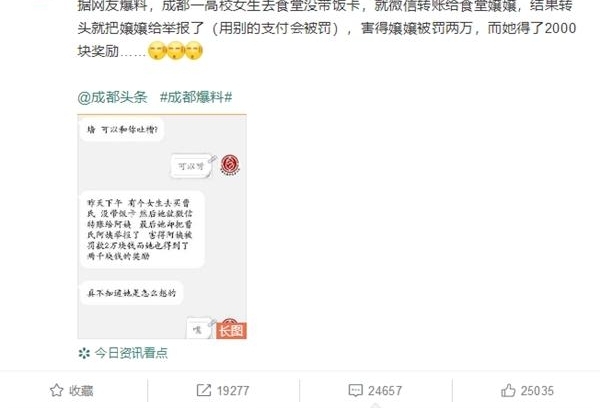Viewport: 600px width, 408px height.
Task: Open the @成都头条 mention link
Action: tap(112, 97)
